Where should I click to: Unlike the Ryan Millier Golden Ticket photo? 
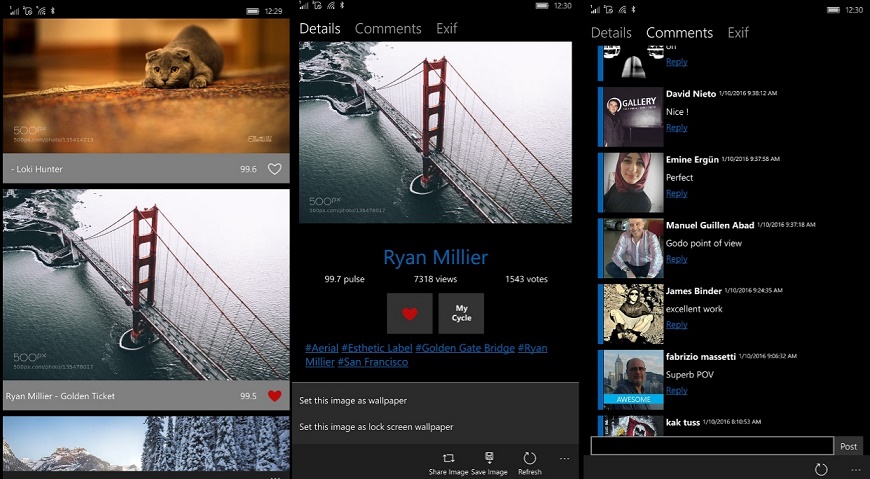point(275,396)
